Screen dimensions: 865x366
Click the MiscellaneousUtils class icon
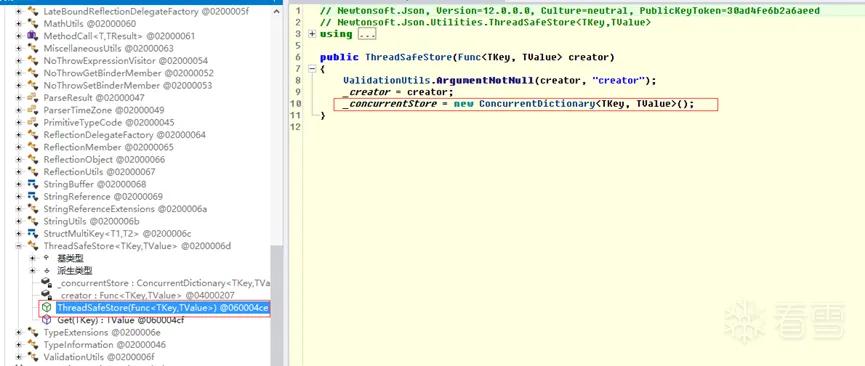pyautogui.click(x=33, y=49)
